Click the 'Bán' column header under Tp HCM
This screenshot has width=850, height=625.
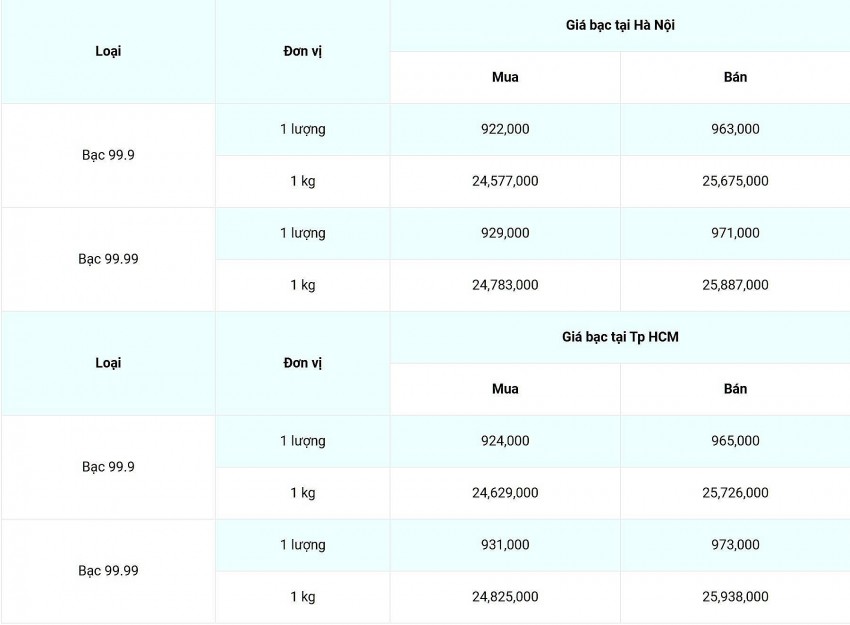735,389
